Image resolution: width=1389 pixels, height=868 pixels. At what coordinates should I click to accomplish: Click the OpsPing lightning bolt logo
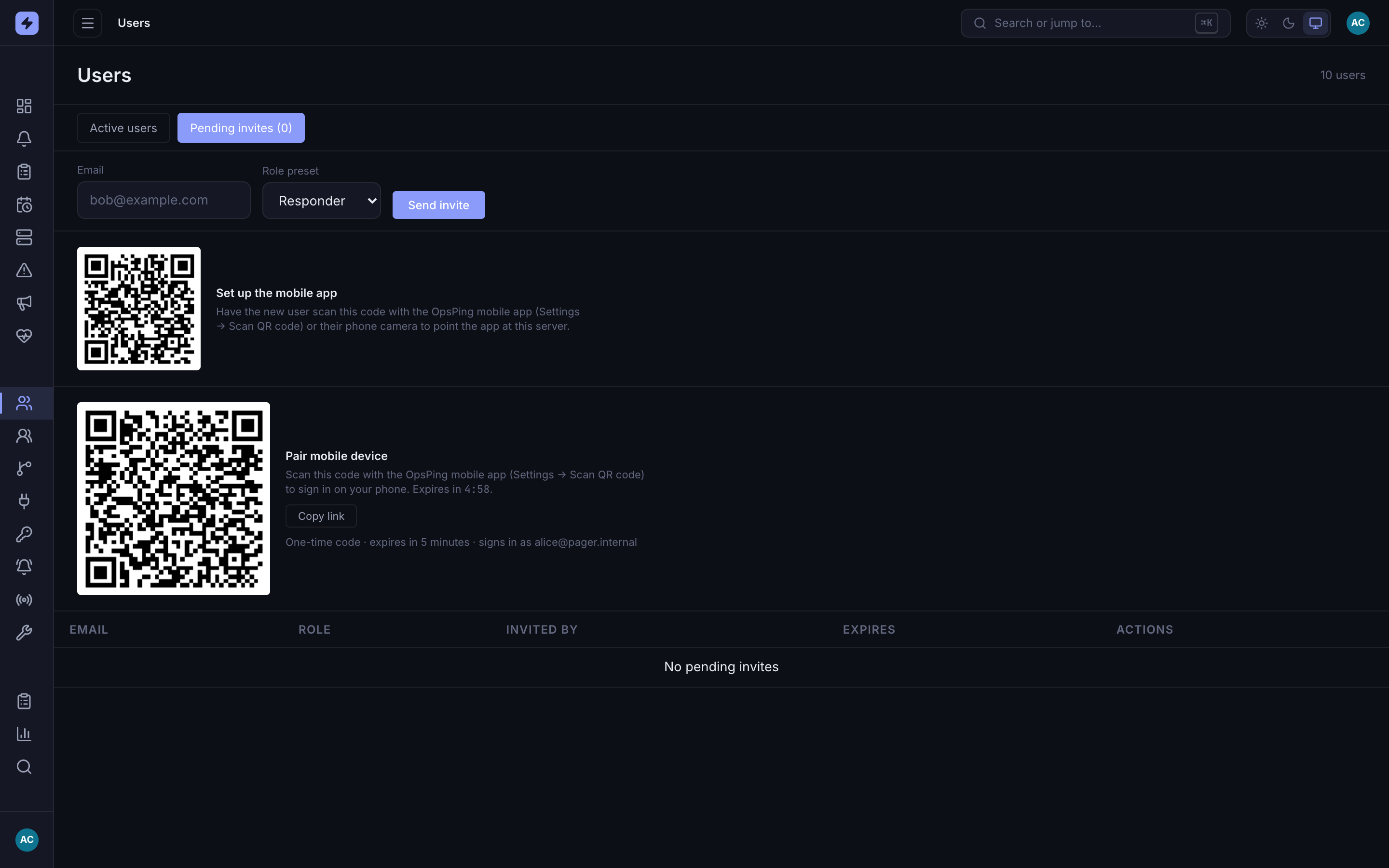[x=27, y=23]
